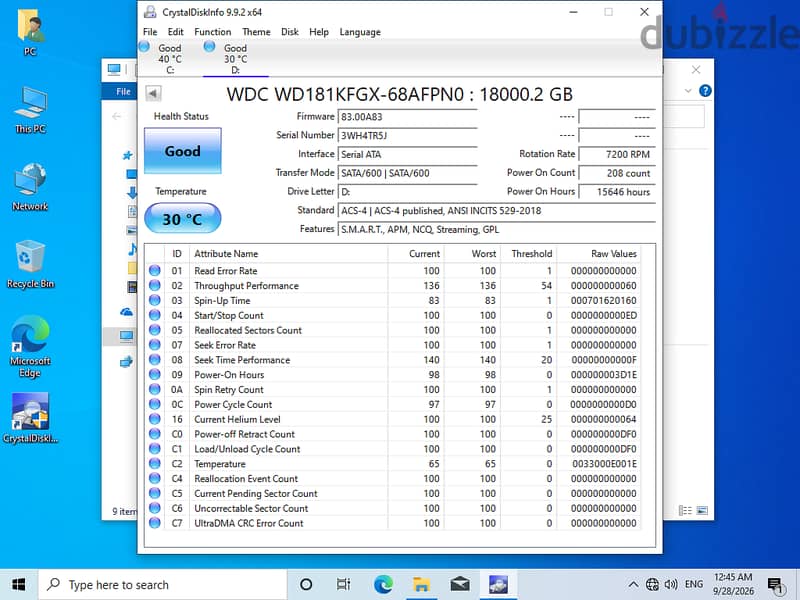The image size is (800, 600).
Task: Click the status circle for Spin-Up Time
Action: [155, 300]
